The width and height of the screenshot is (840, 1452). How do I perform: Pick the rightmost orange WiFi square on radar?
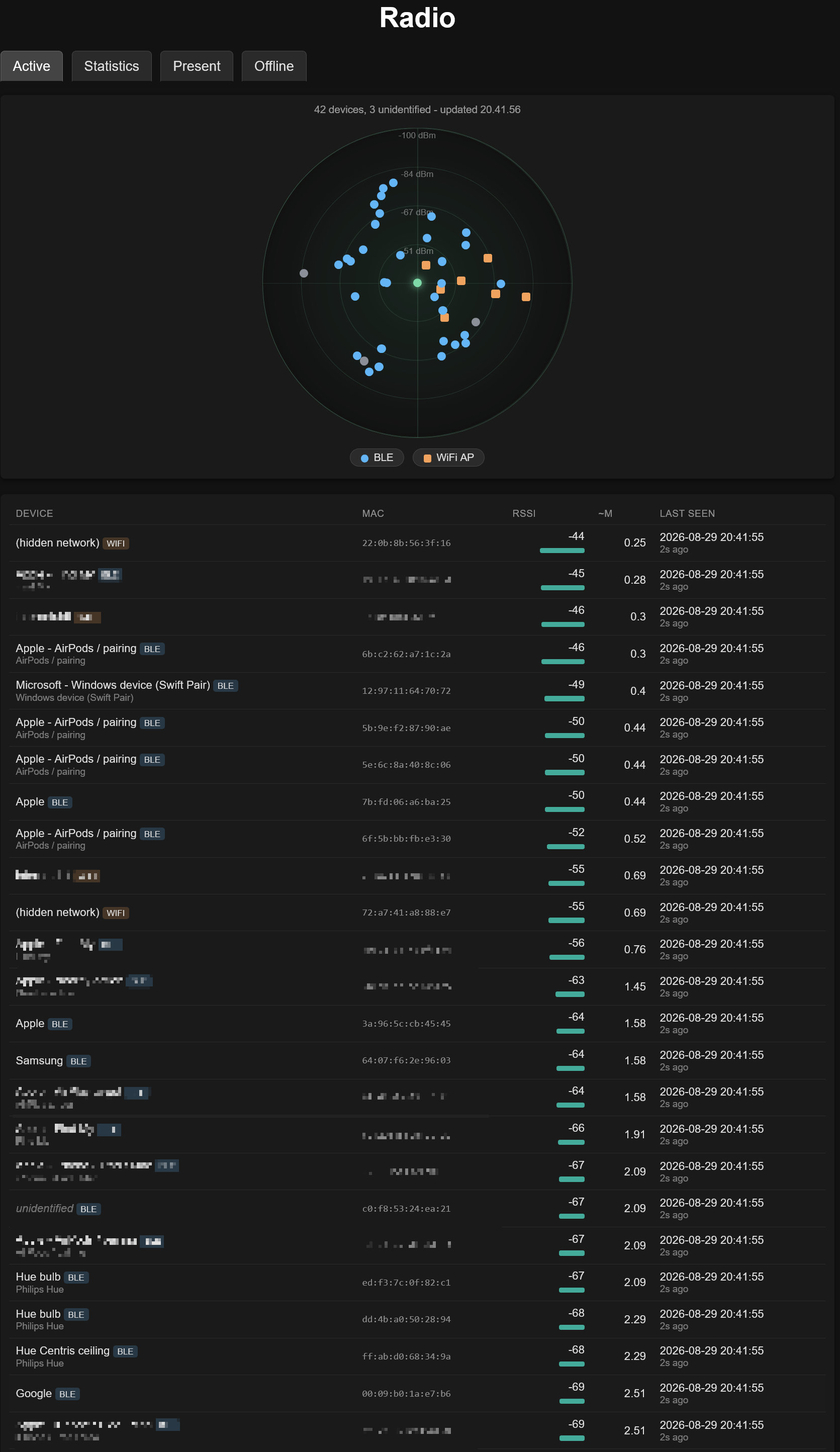[x=526, y=297]
